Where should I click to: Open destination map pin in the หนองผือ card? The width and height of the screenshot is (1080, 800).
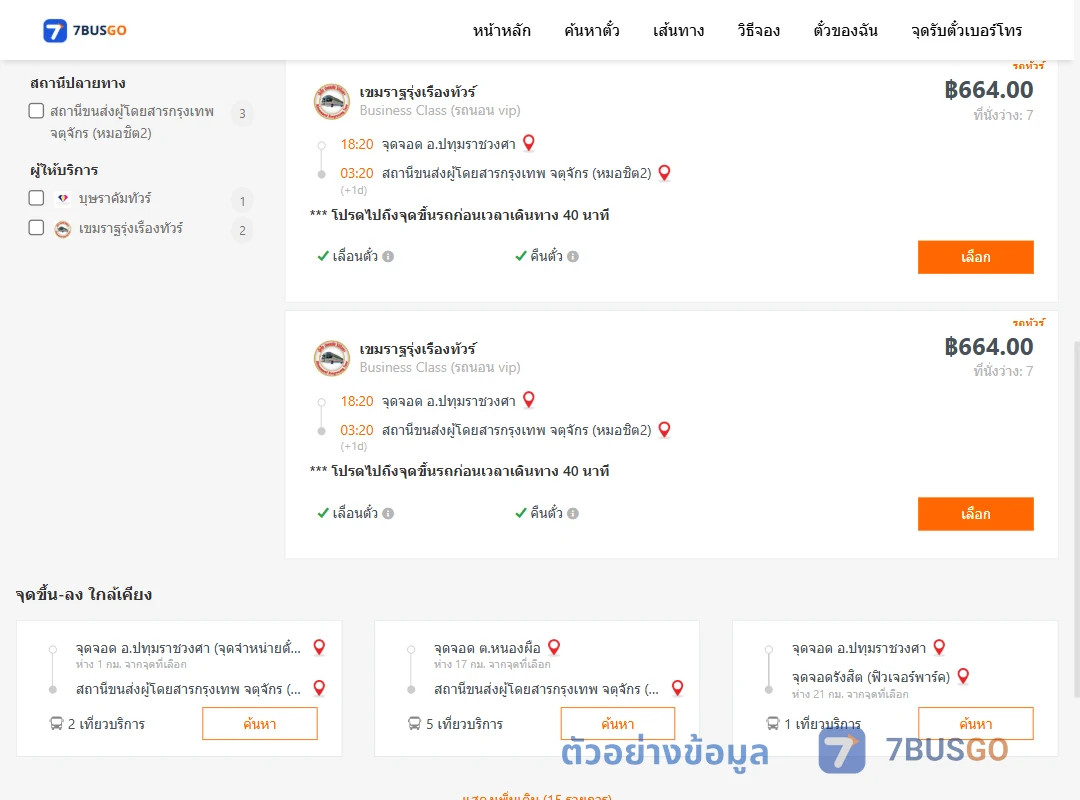(678, 688)
